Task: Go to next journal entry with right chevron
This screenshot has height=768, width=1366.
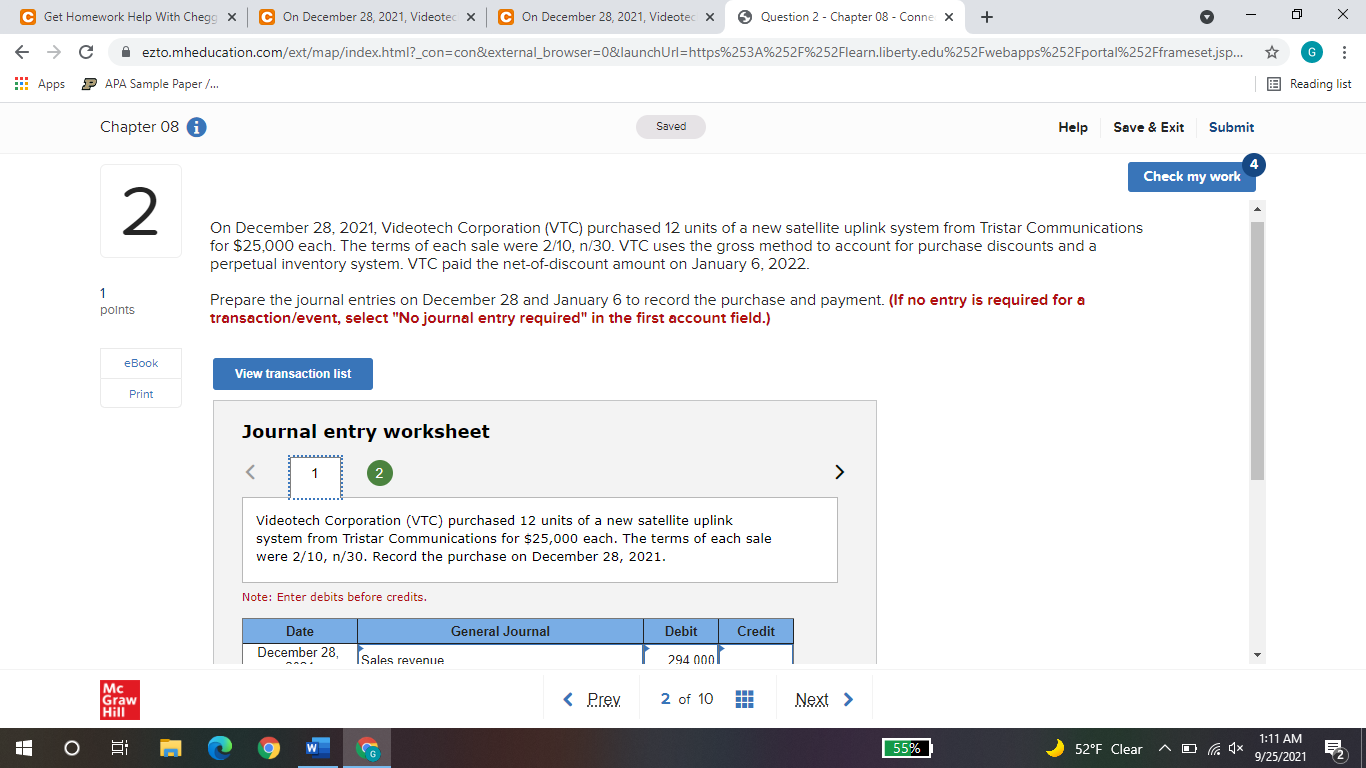Action: pyautogui.click(x=839, y=472)
